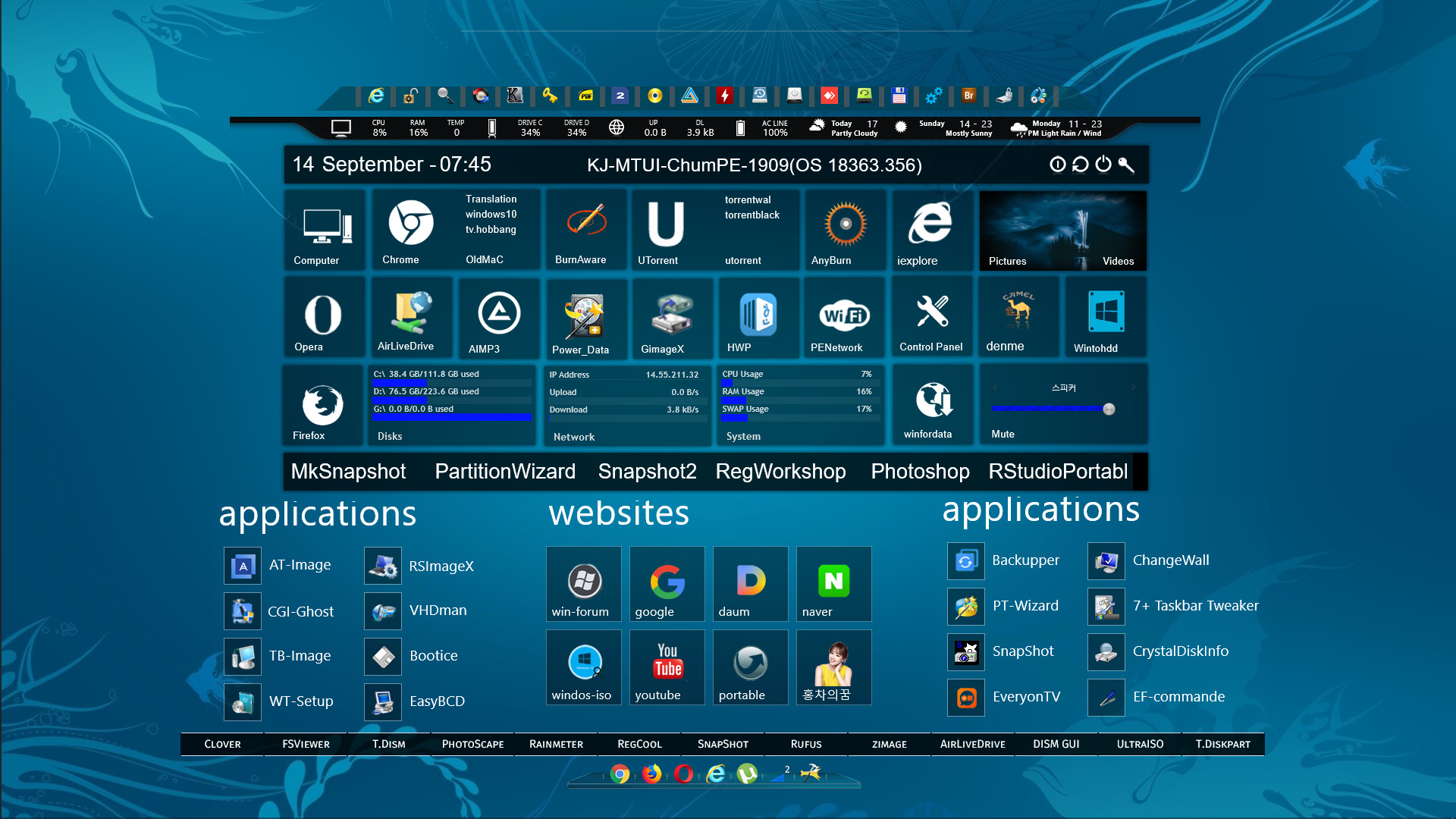Click the Translation shortcut text
Screen dimensions: 1456x819
point(491,199)
